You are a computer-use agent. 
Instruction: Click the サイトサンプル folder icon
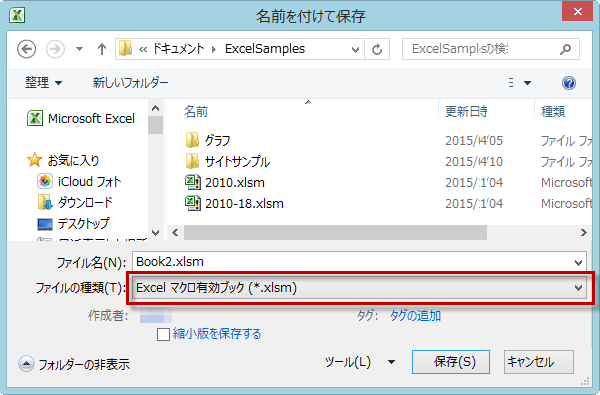[x=192, y=162]
